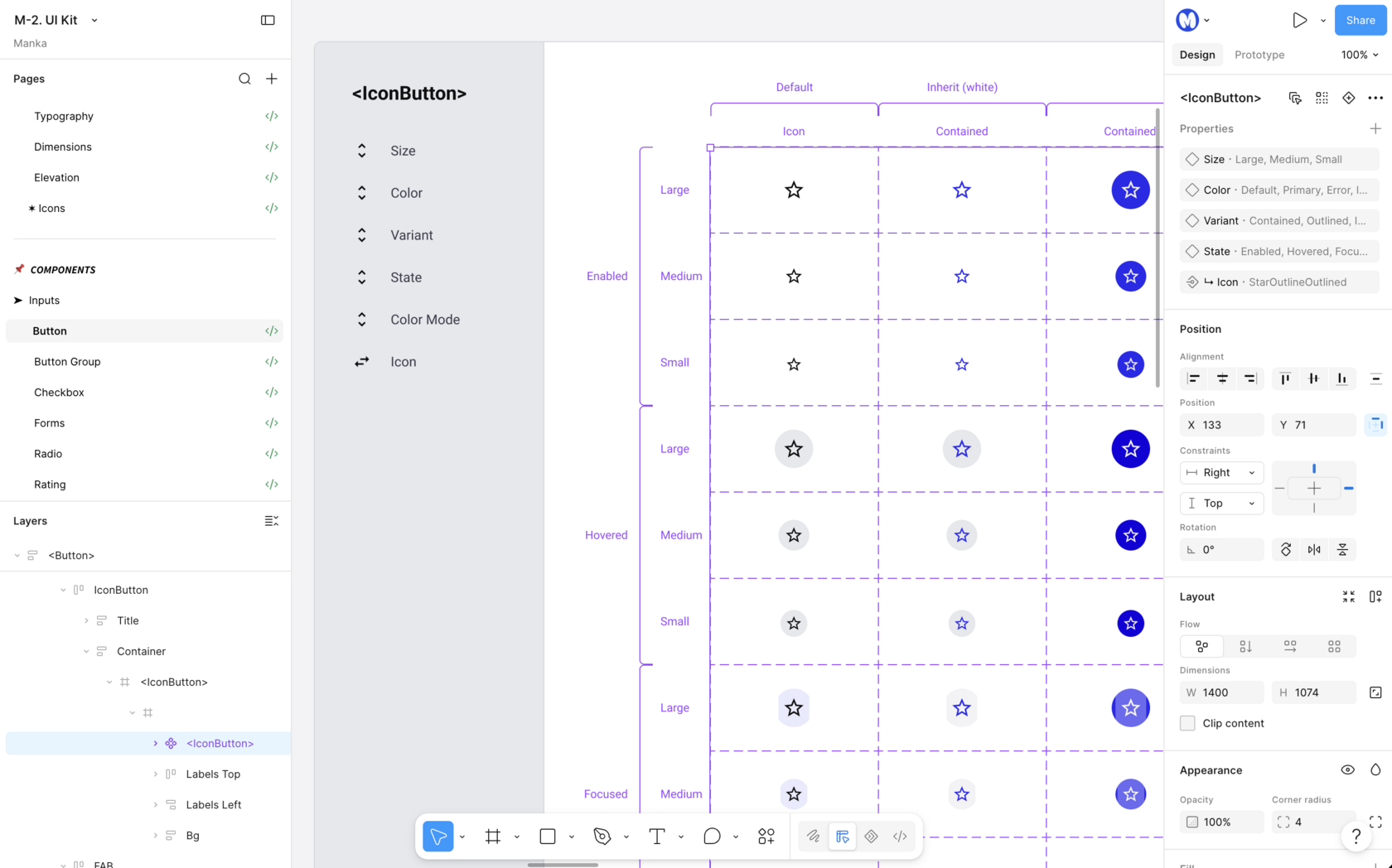Select the Move tool in bottom toolbar
Image resolution: width=1392 pixels, height=868 pixels.
tap(437, 837)
